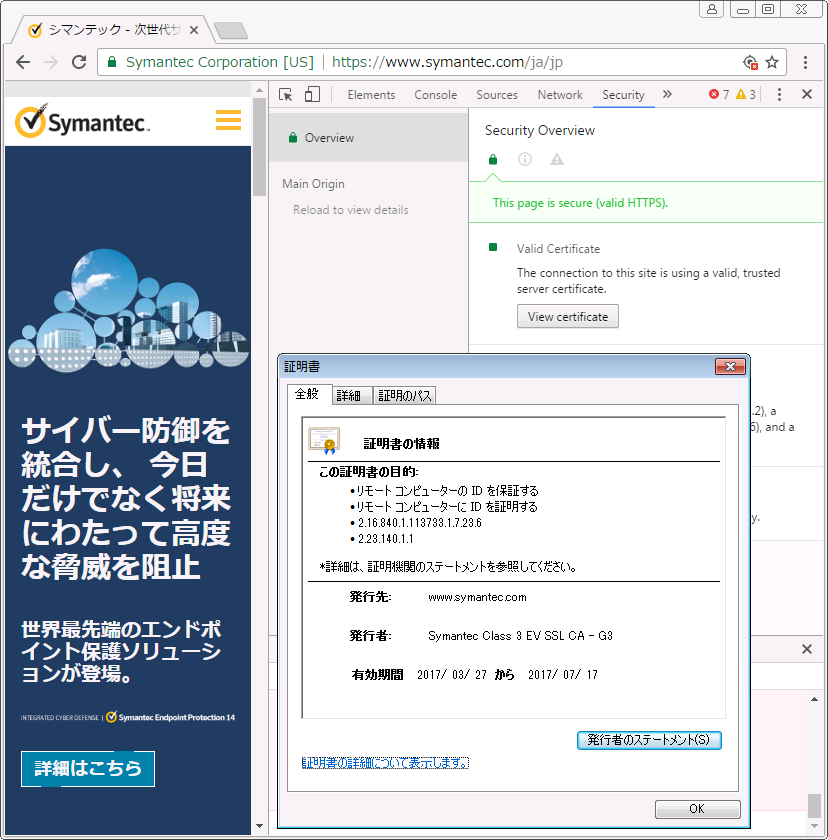
Task: Open the 3 warnings badge
Action: (745, 94)
